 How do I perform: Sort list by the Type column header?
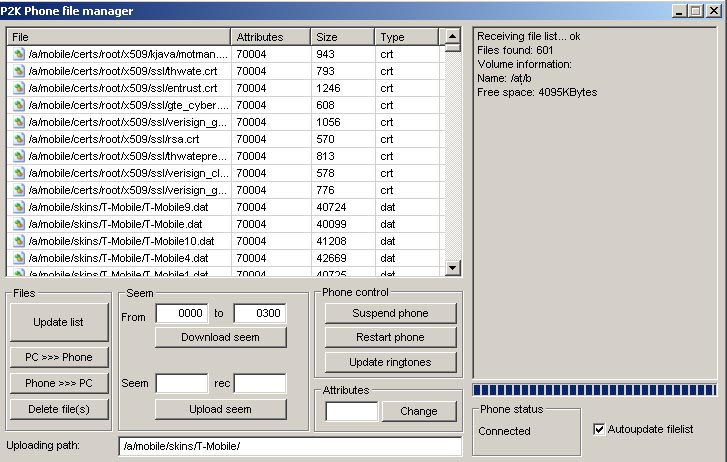[406, 37]
